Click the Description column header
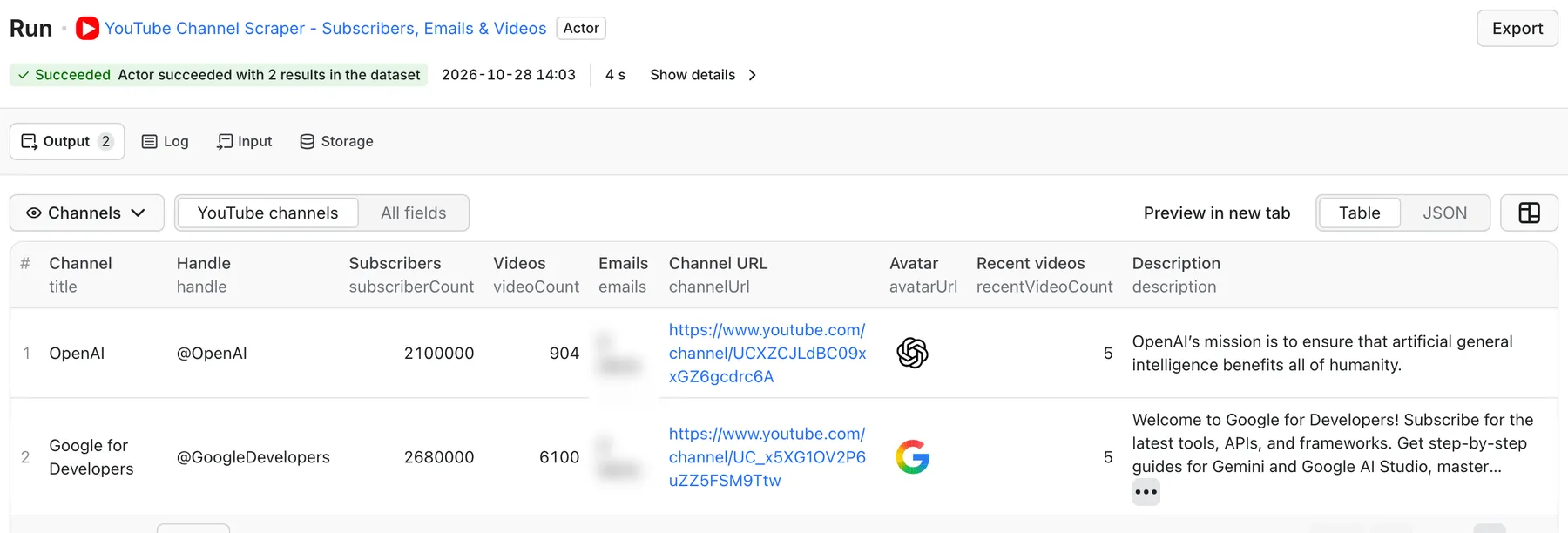 [1176, 274]
